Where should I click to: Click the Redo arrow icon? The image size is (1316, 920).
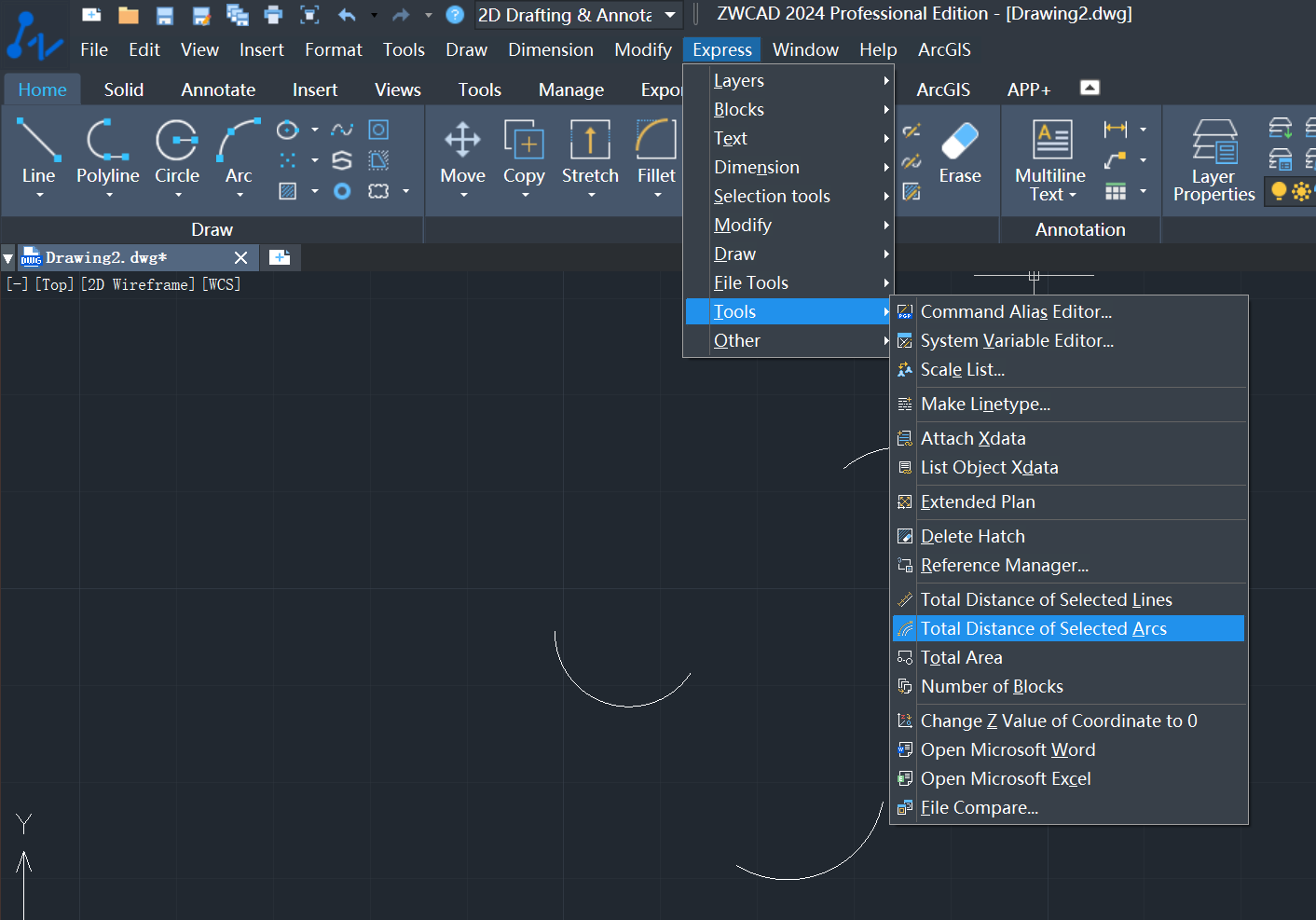tap(401, 15)
